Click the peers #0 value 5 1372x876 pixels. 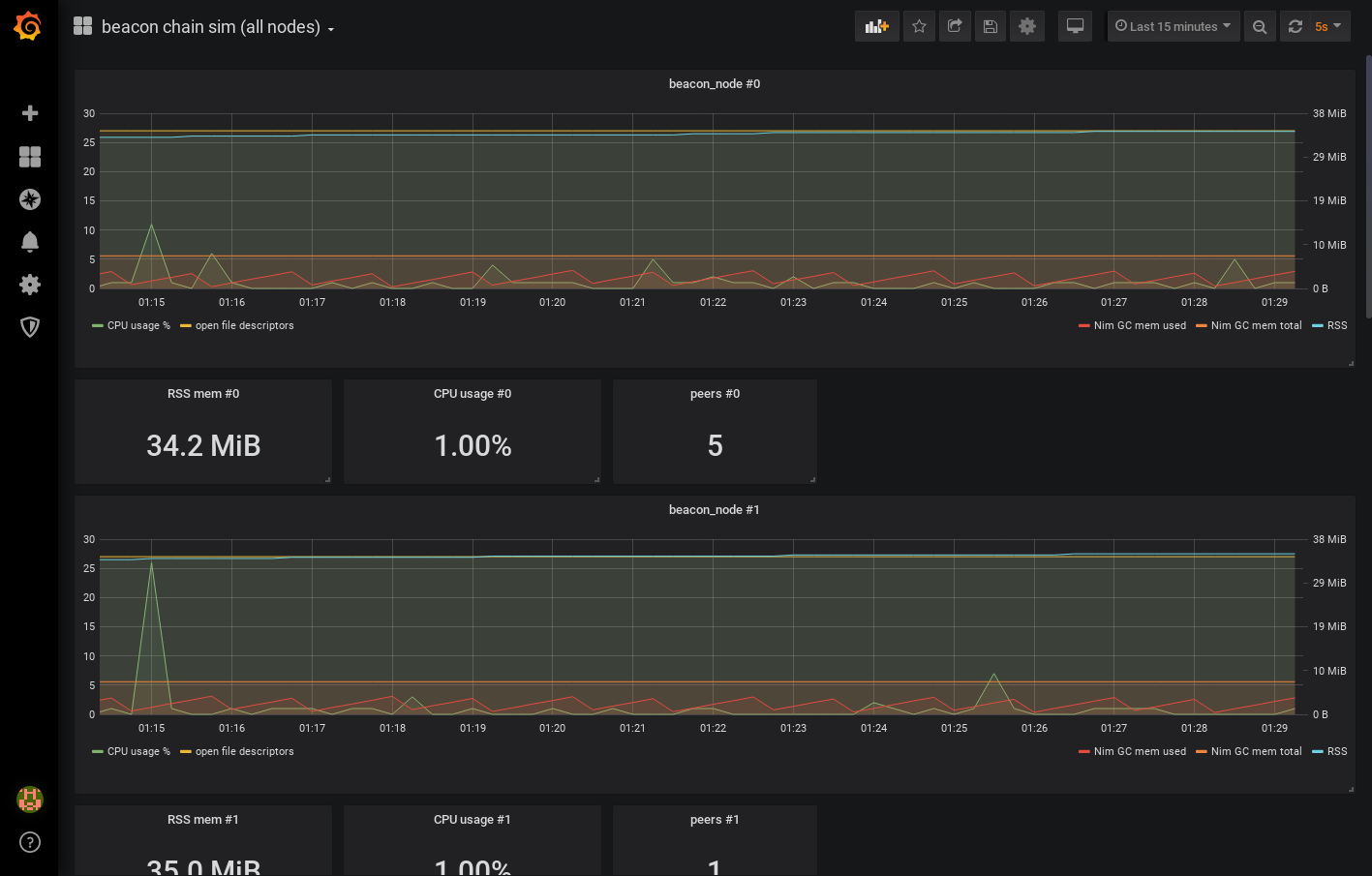click(715, 445)
